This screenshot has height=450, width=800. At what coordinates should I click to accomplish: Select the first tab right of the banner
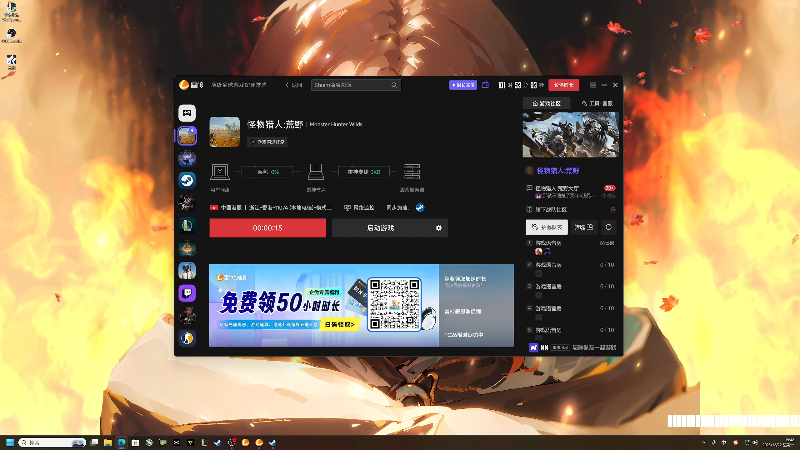(x=476, y=282)
